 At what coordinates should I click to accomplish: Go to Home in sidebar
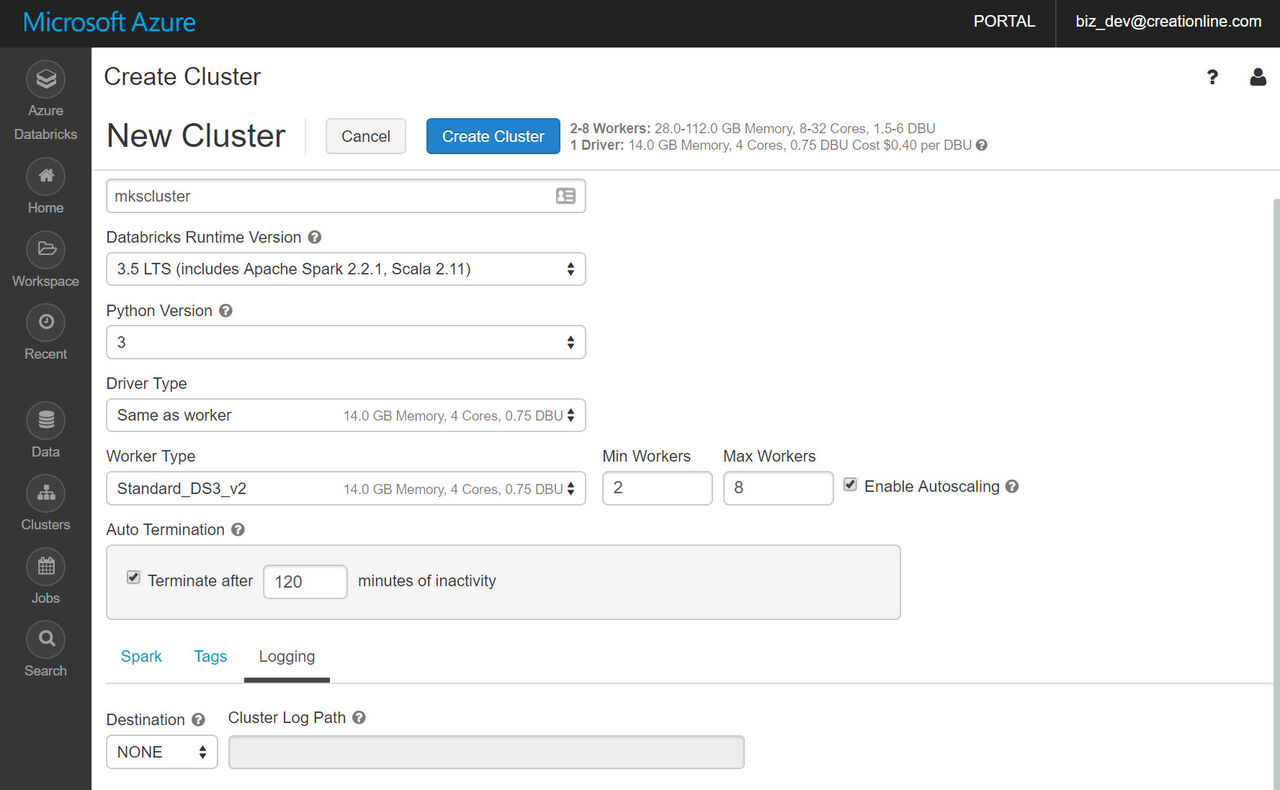[46, 176]
